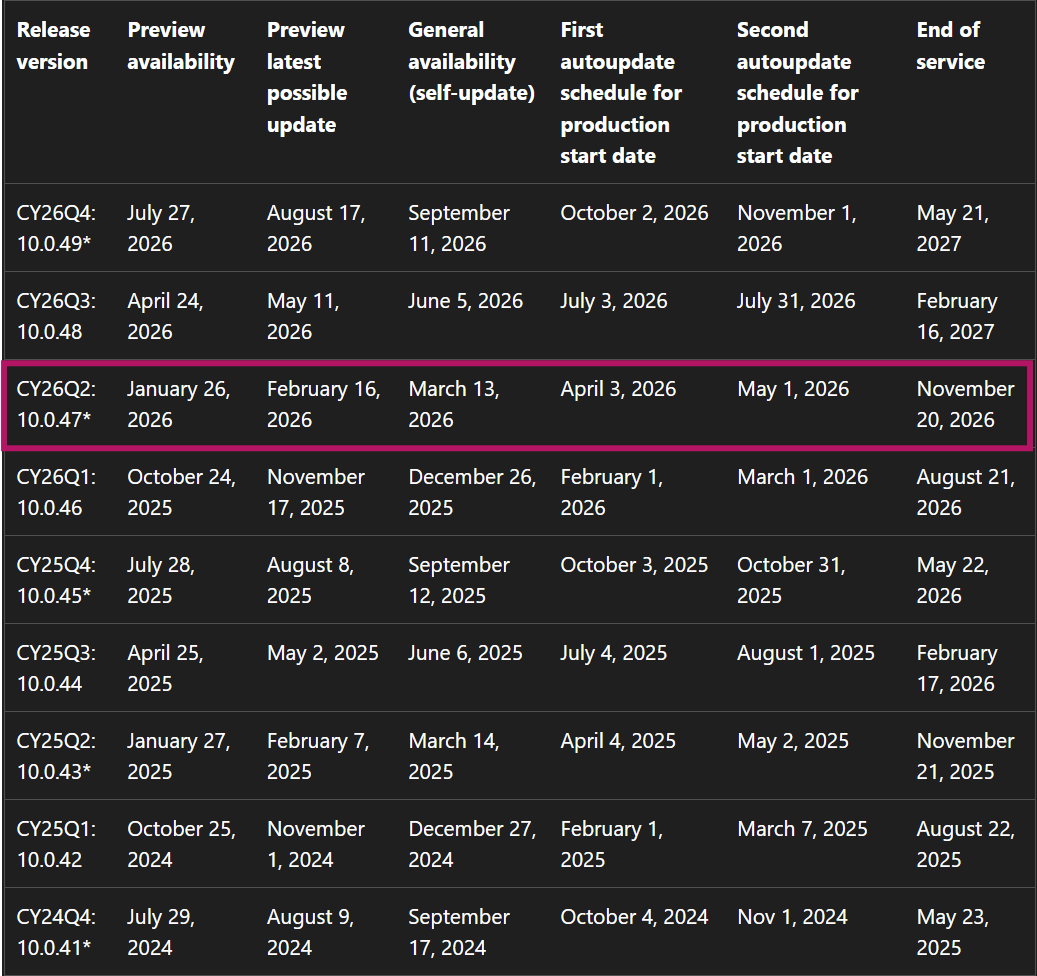
Task: Select the CY25Q4: 10.0.45 version cell
Action: (54, 580)
